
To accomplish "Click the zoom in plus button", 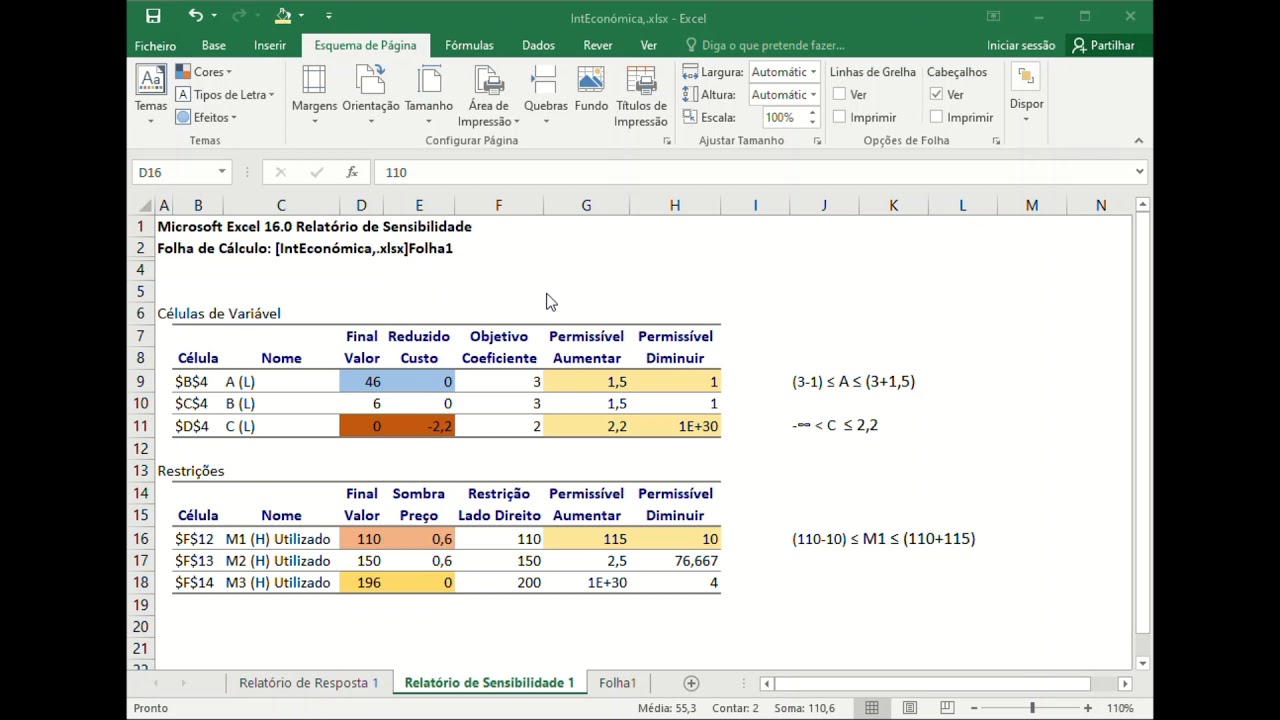I will pyautogui.click(x=1088, y=708).
